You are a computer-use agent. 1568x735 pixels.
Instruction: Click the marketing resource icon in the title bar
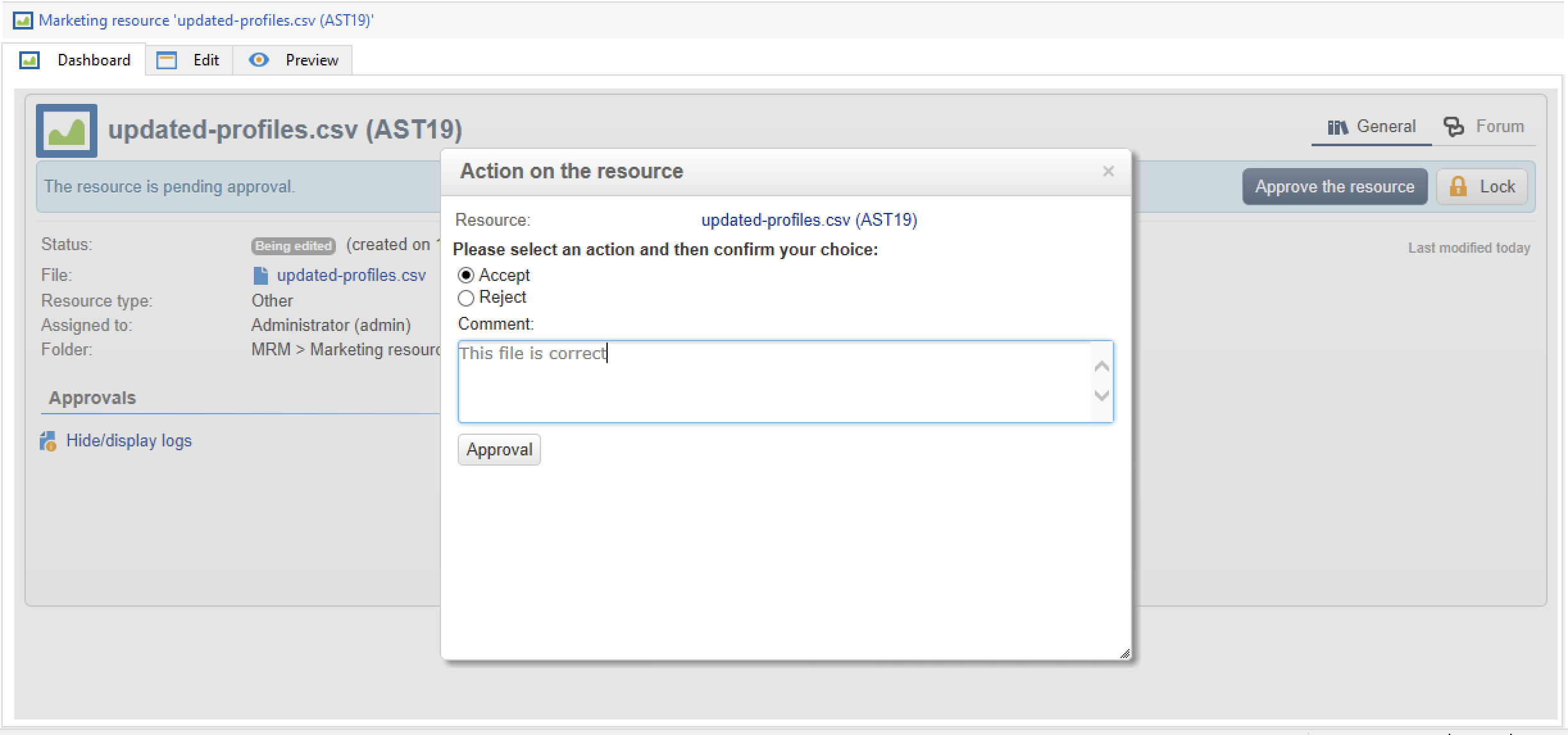tap(23, 21)
